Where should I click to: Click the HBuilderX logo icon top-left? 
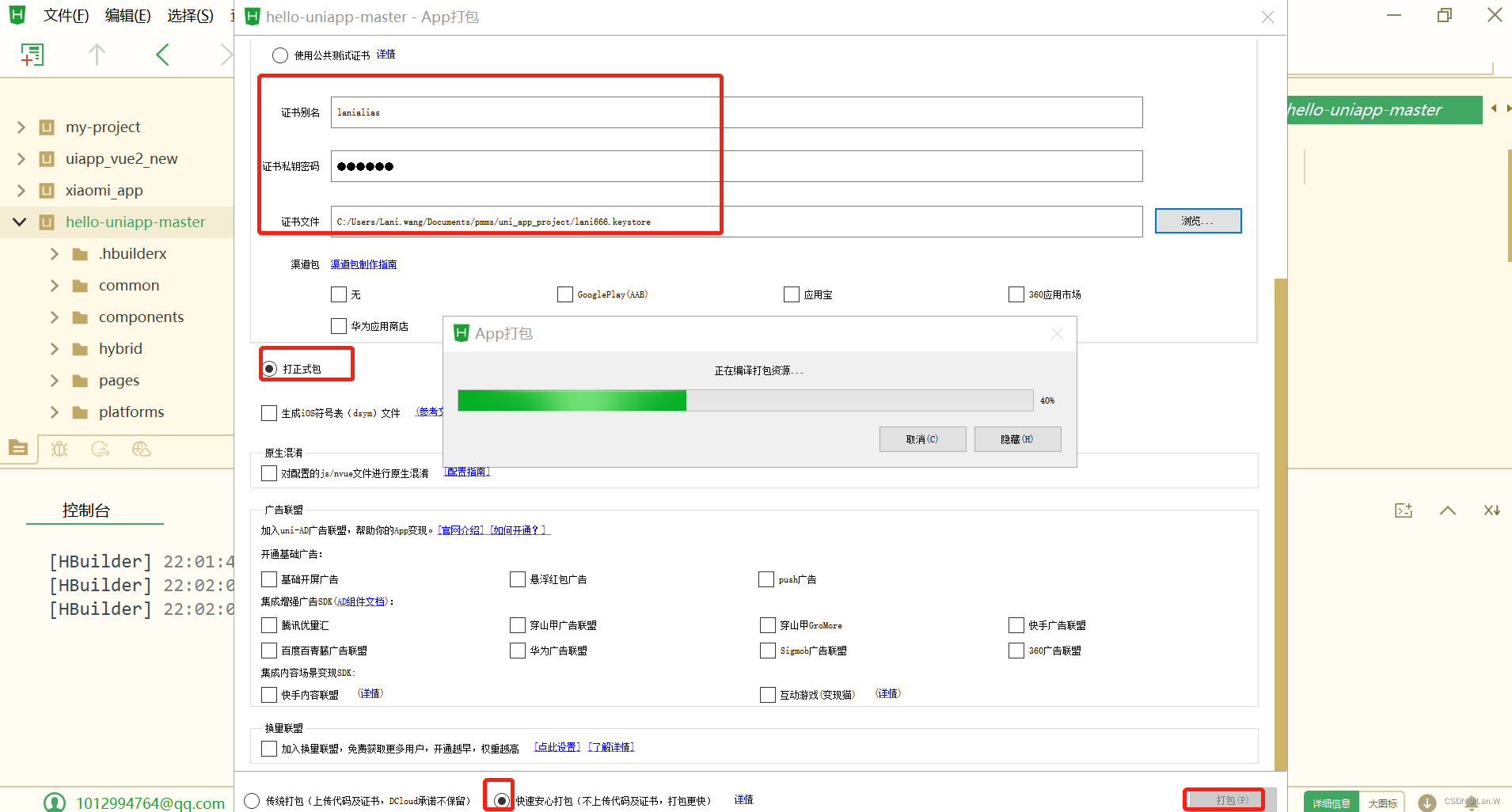17,15
